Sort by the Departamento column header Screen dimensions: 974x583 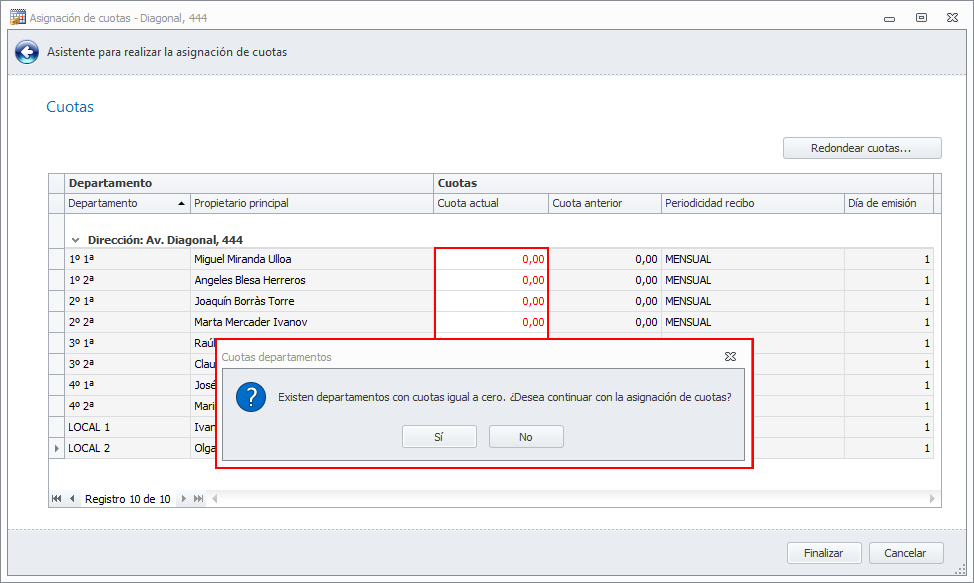(x=127, y=204)
